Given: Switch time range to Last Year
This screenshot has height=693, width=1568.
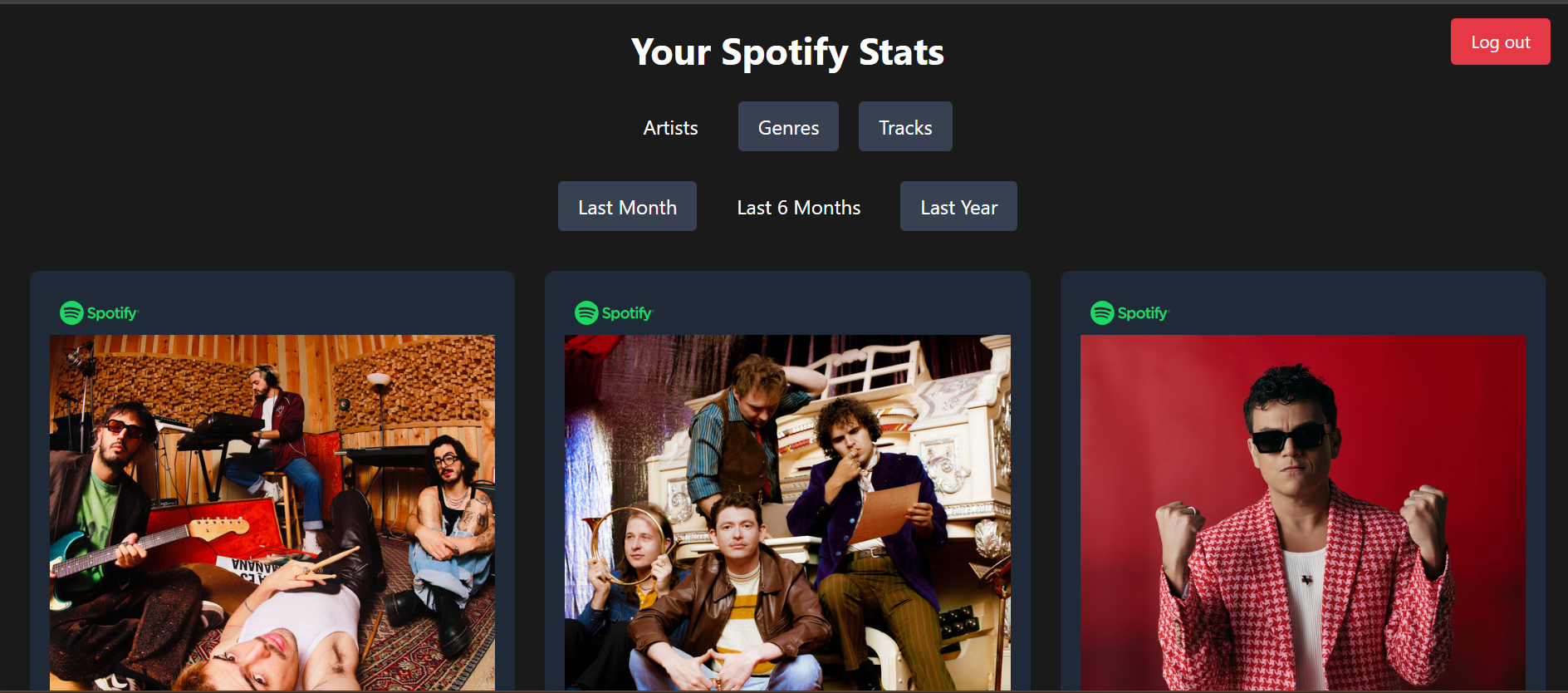Looking at the screenshot, I should click(x=958, y=207).
